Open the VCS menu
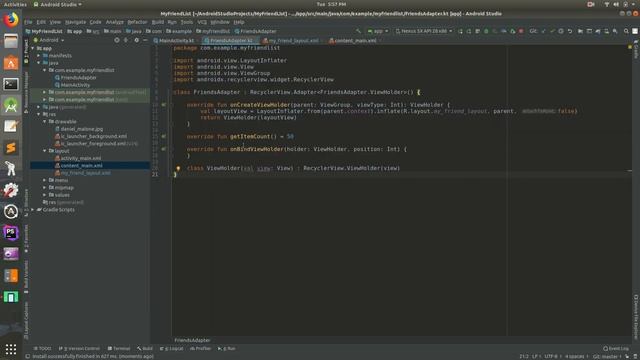The width and height of the screenshot is (640, 360). (x=202, y=22)
